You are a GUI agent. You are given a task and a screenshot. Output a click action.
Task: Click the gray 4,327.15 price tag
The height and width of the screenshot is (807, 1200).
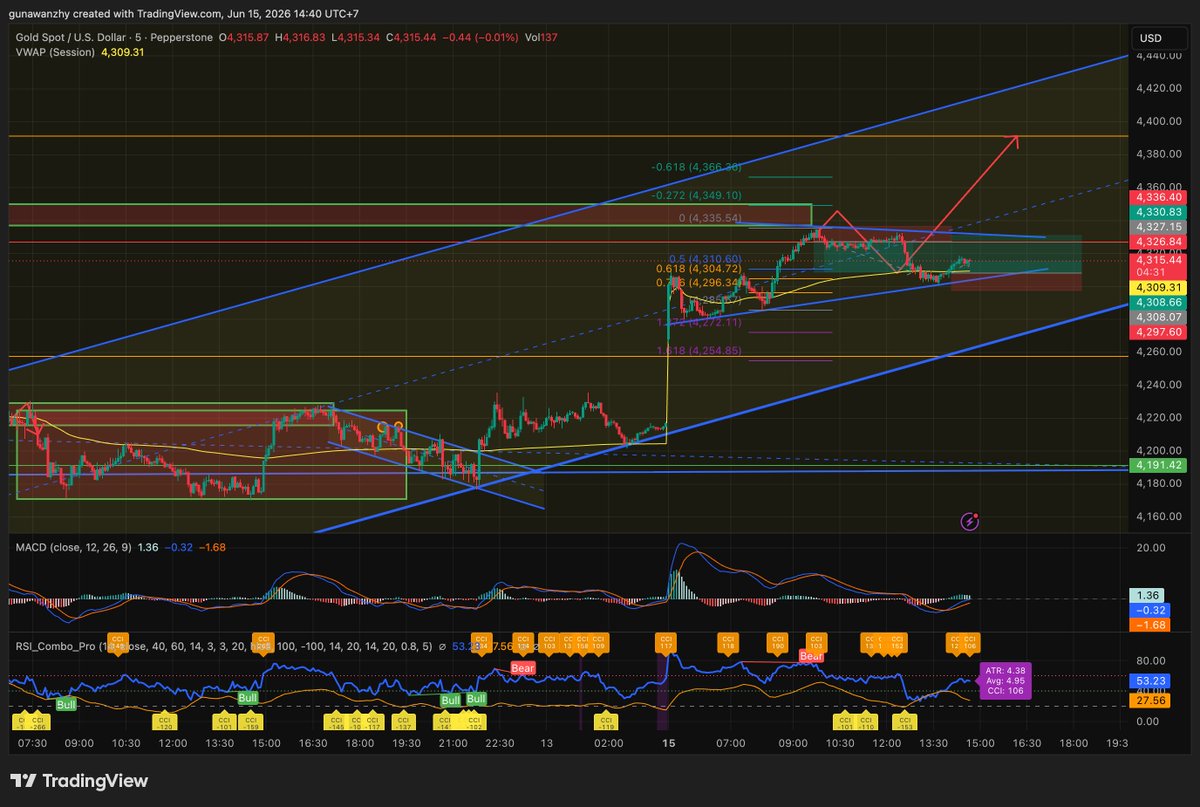1156,227
